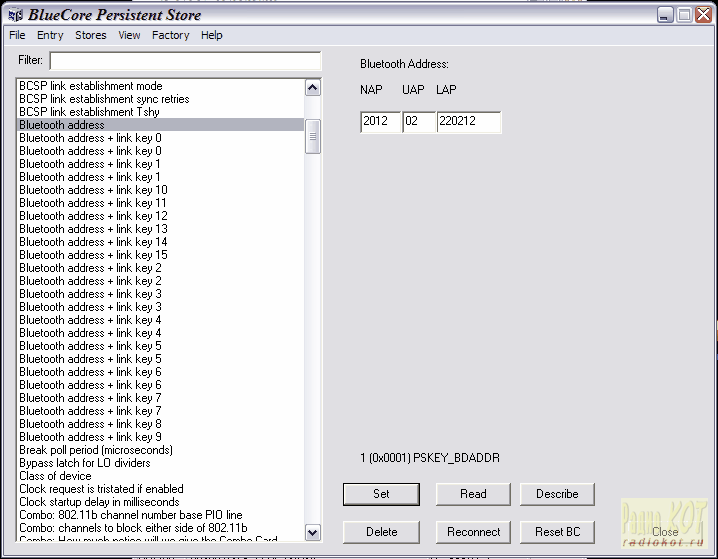Click the Set button
This screenshot has width=718, height=559.
381,494
